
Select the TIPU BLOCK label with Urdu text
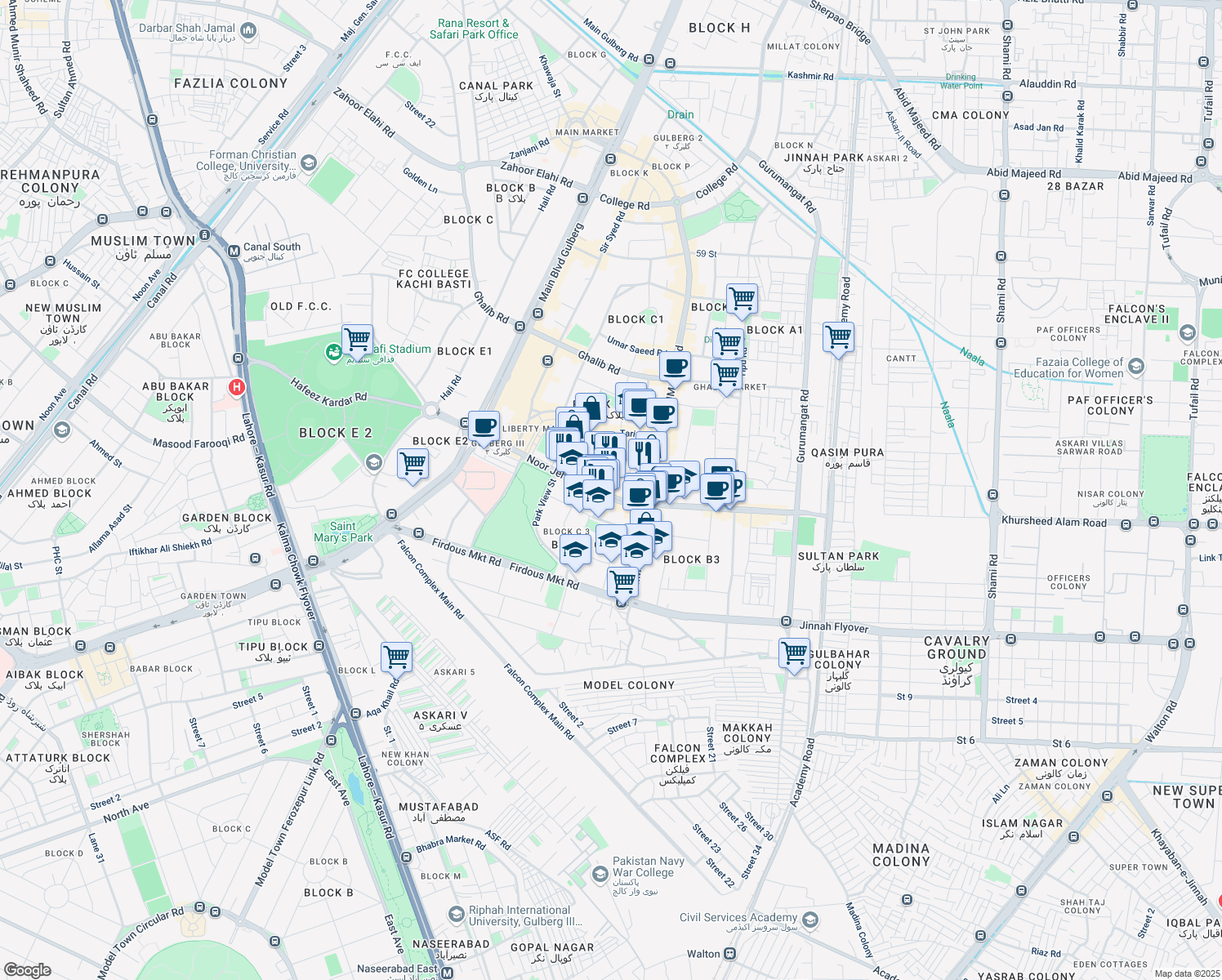tap(273, 652)
